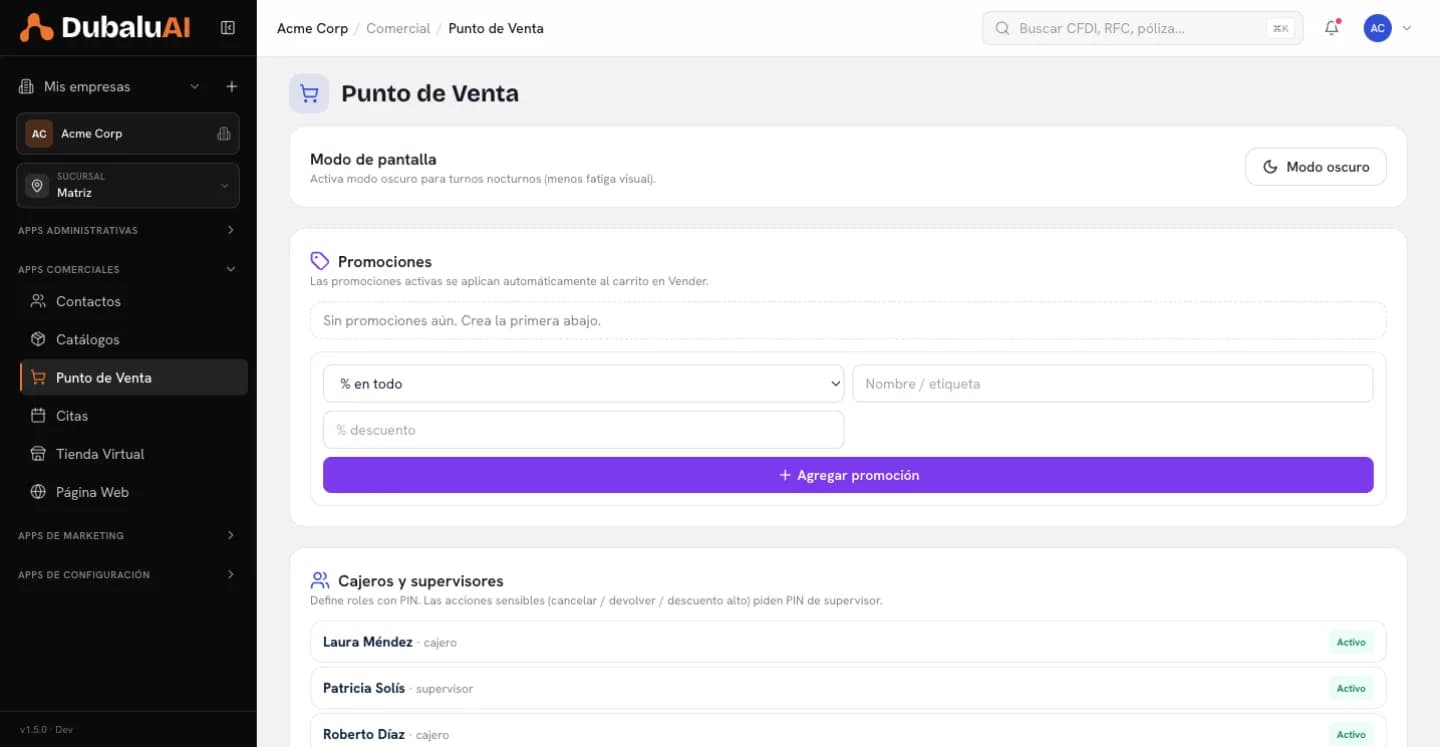Viewport: 1440px width, 747px height.
Task: Click the Nombre / etiqueta field
Action: click(x=1113, y=384)
